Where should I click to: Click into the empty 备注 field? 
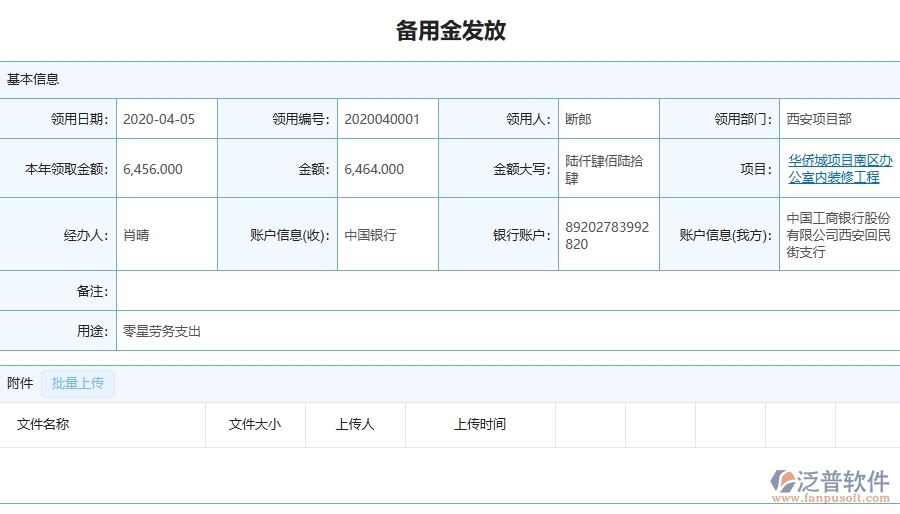500,291
